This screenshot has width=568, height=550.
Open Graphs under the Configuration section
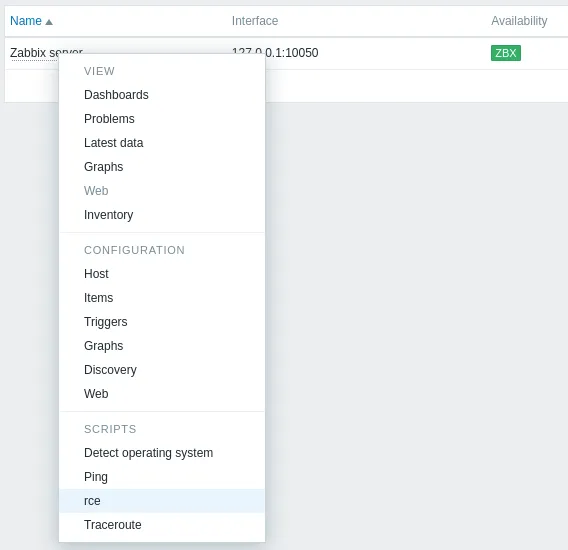coord(104,346)
